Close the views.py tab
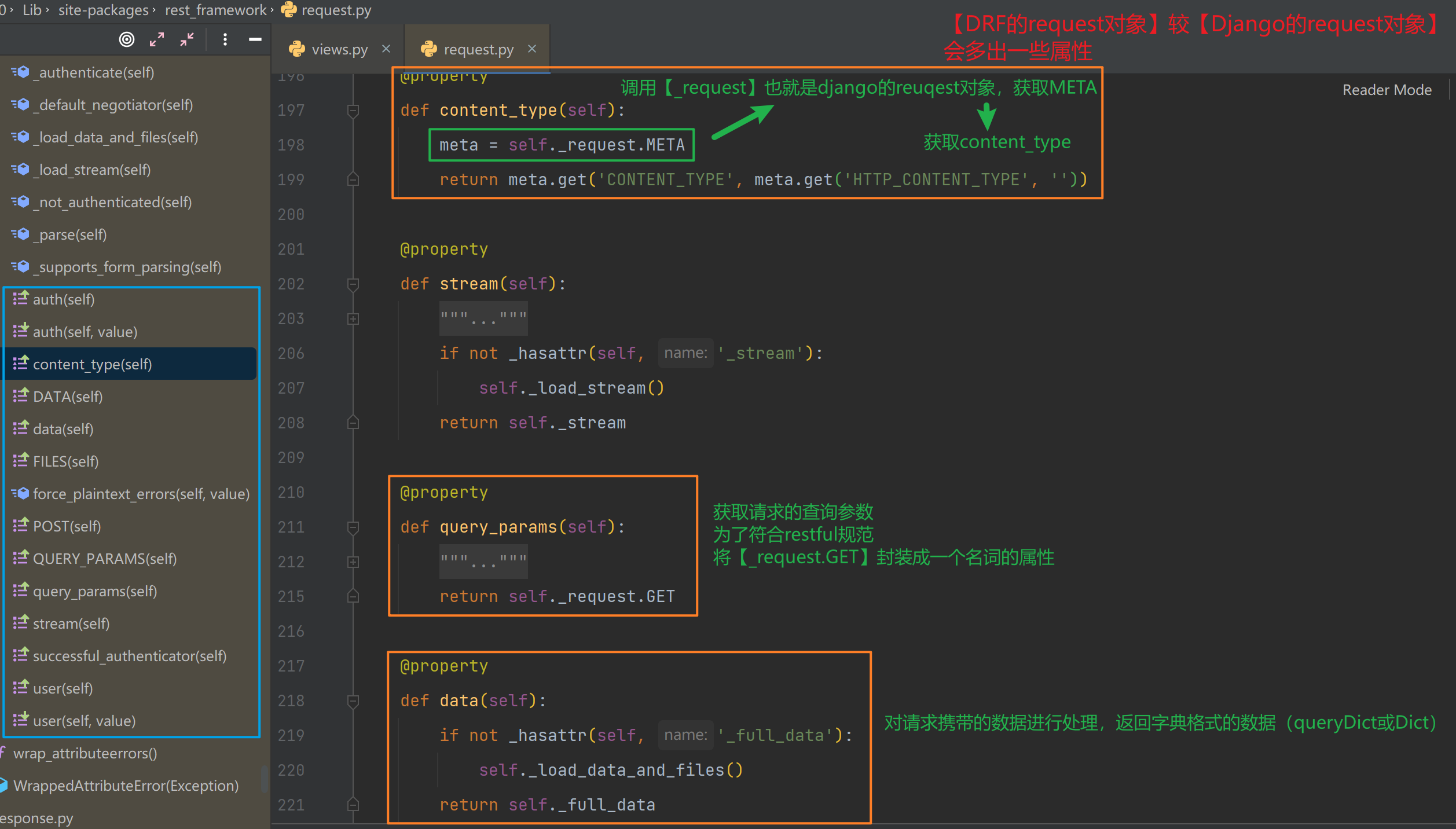 [x=386, y=49]
